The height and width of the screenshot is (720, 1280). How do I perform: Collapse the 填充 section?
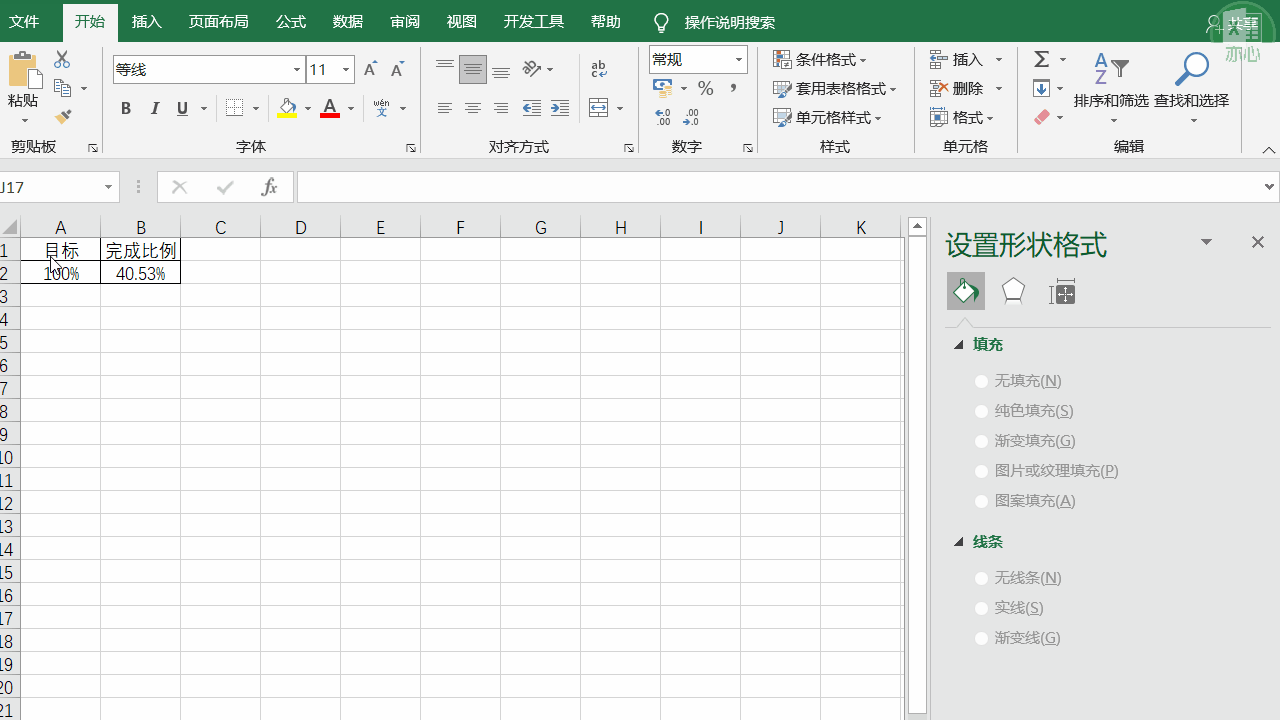pos(959,345)
